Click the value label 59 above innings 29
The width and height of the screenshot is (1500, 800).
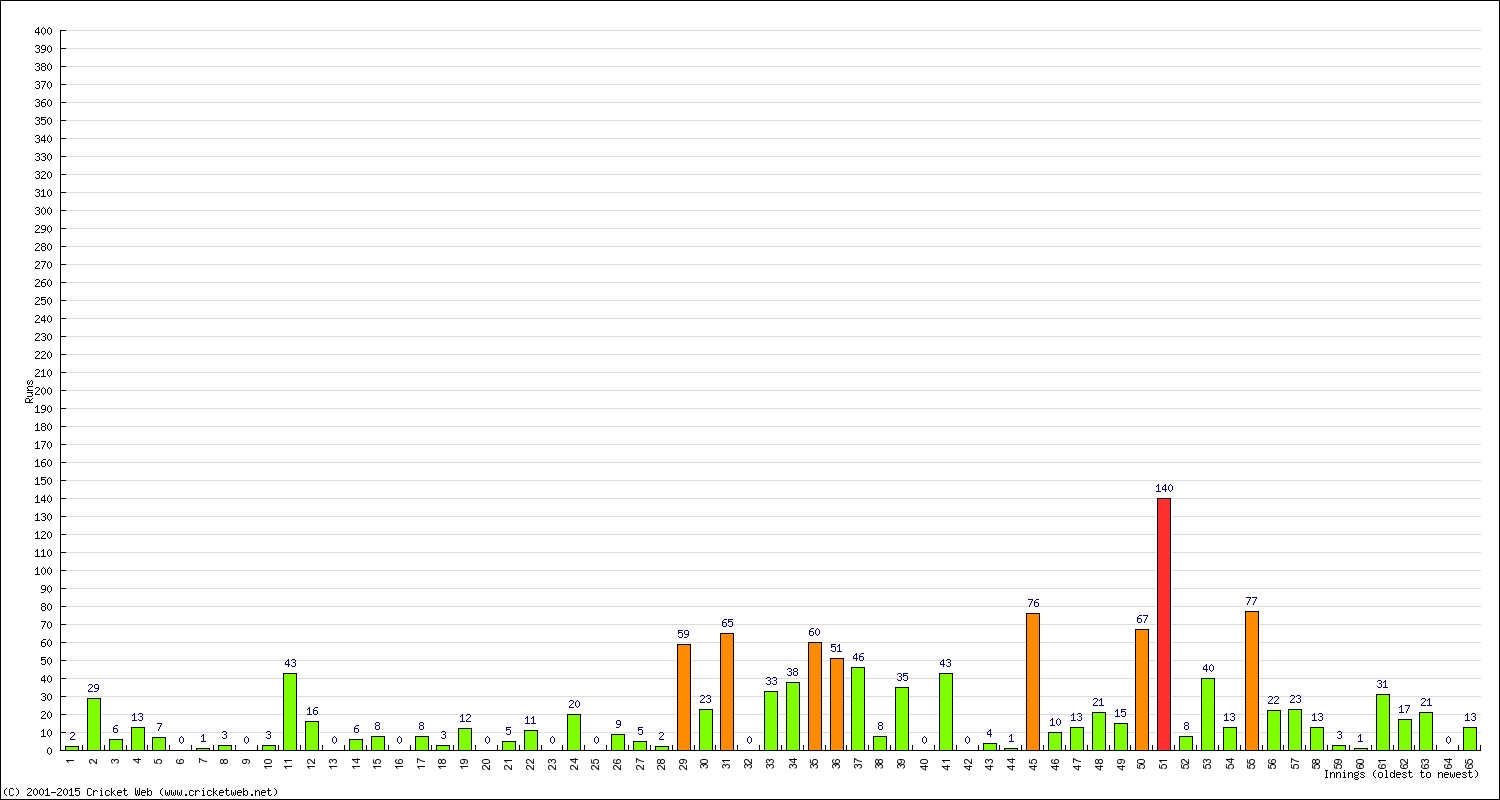click(x=684, y=635)
